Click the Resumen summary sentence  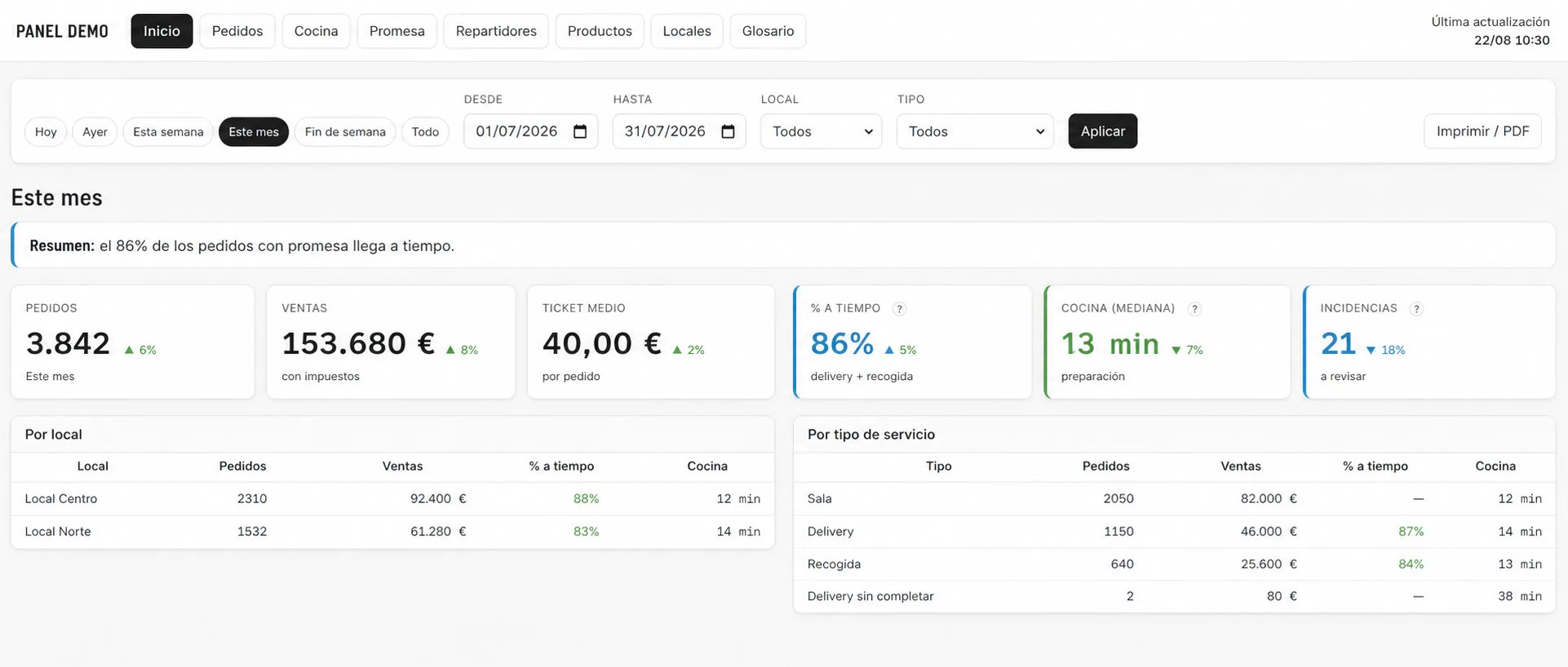(x=241, y=246)
